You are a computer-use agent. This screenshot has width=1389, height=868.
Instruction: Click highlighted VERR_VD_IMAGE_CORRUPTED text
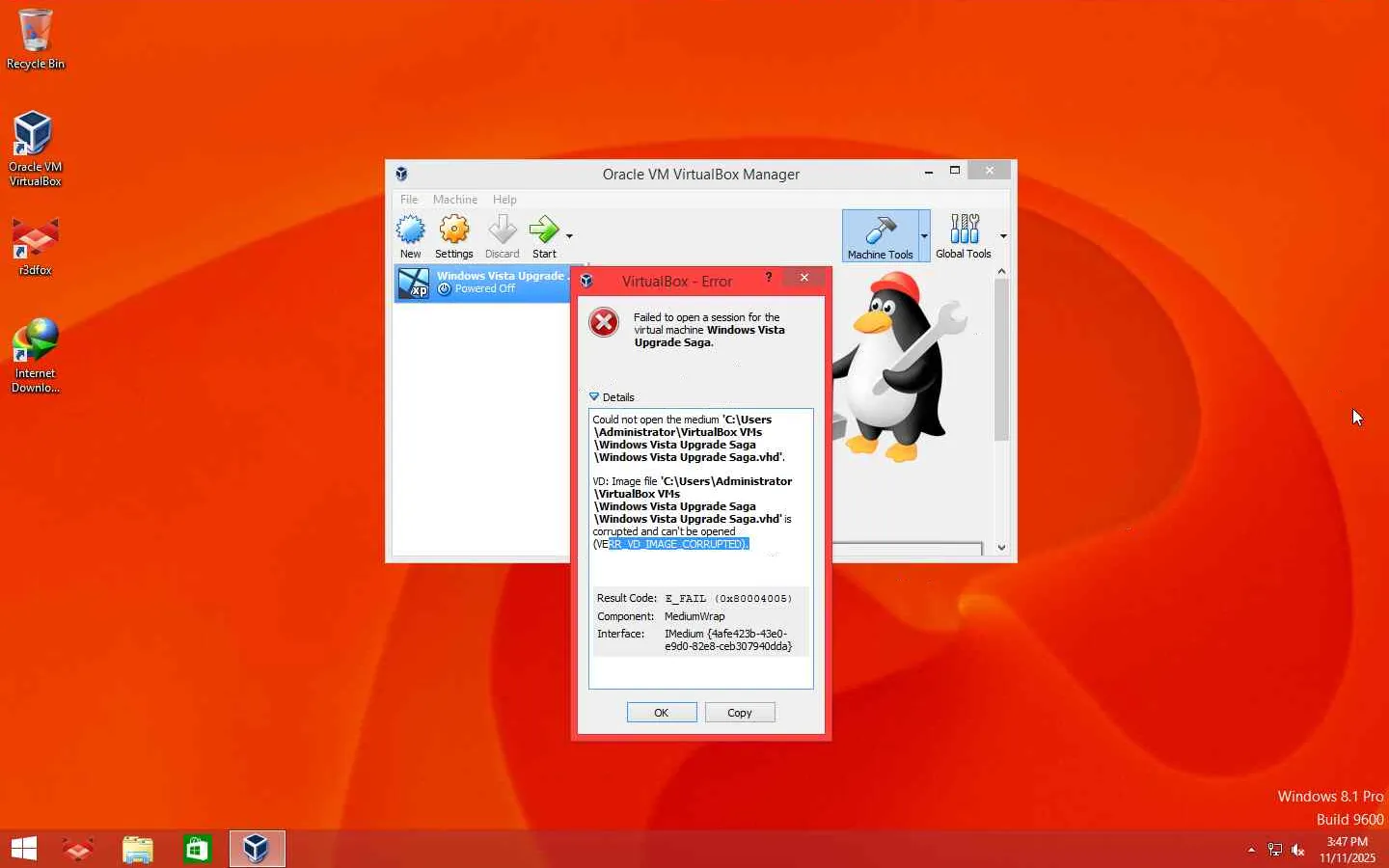point(678,544)
